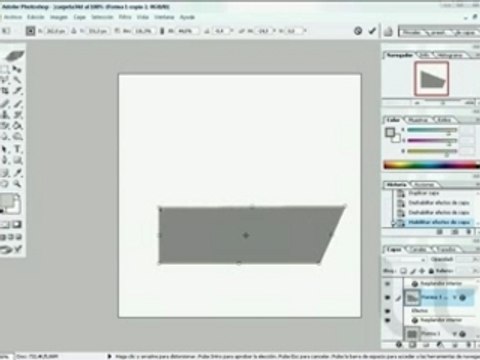This screenshot has width=480, height=360.
Task: Toggle lock position in Layers panel
Action: [x=422, y=271]
